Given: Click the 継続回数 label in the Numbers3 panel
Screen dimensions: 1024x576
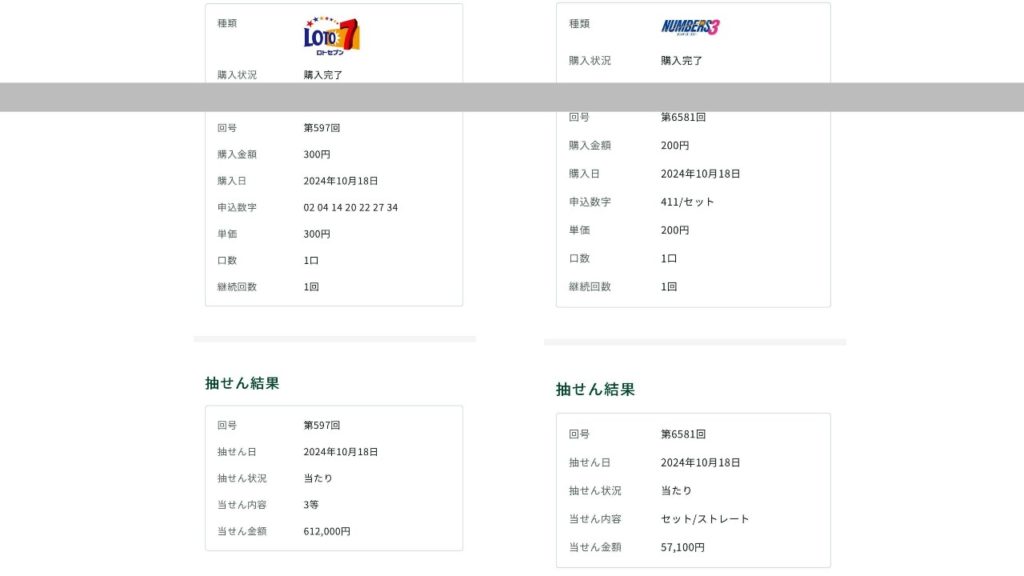Looking at the screenshot, I should [x=589, y=286].
